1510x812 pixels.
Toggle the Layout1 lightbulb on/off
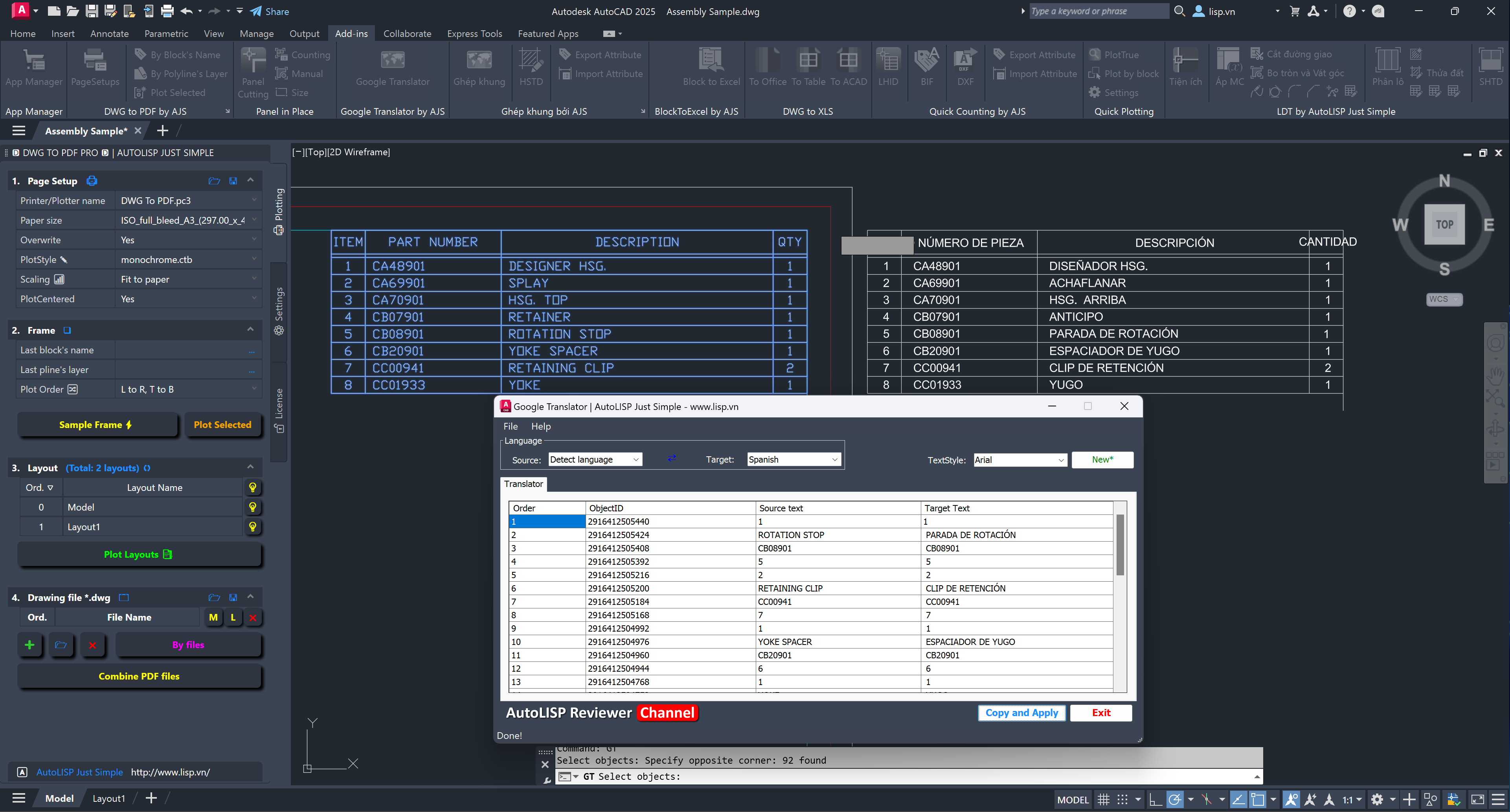click(252, 527)
